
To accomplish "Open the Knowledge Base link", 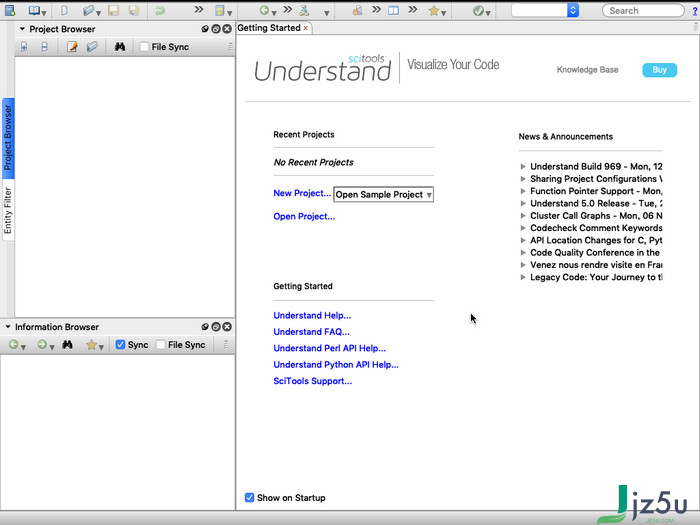I will tap(588, 70).
